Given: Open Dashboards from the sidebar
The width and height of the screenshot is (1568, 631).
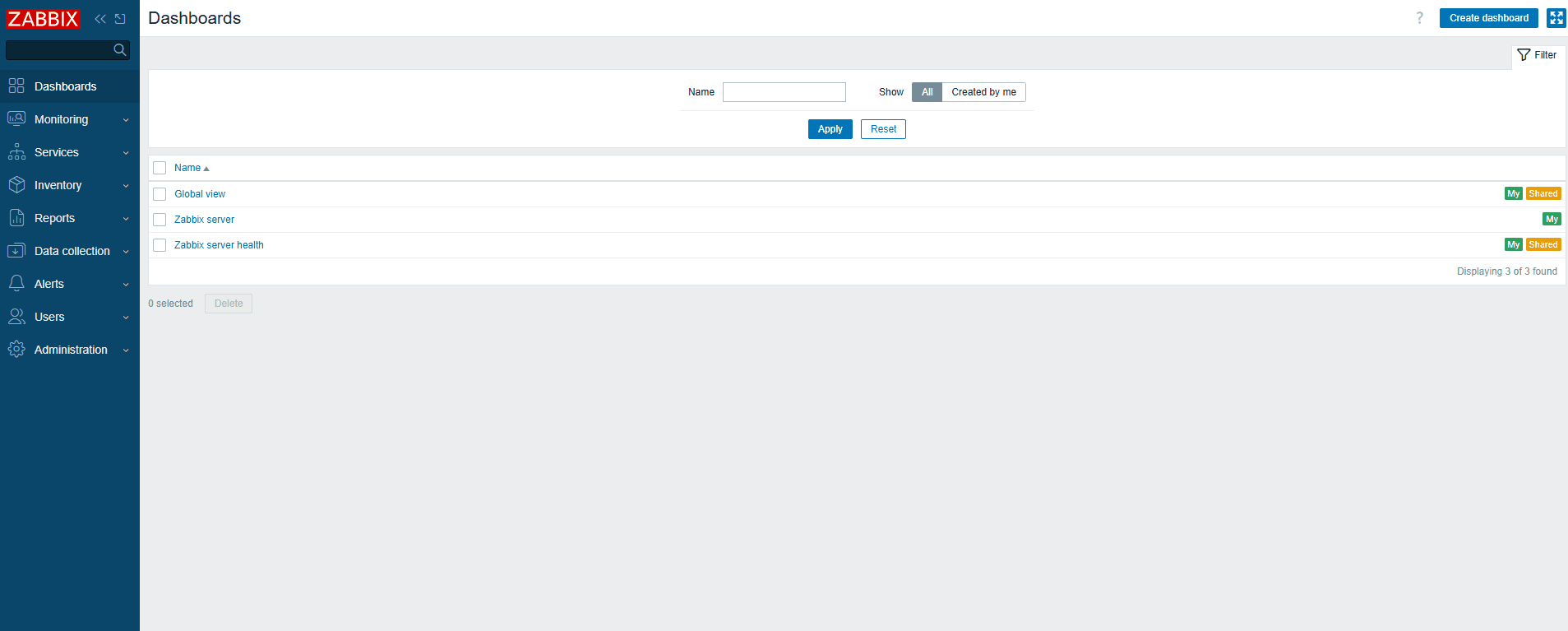Looking at the screenshot, I should coord(65,86).
